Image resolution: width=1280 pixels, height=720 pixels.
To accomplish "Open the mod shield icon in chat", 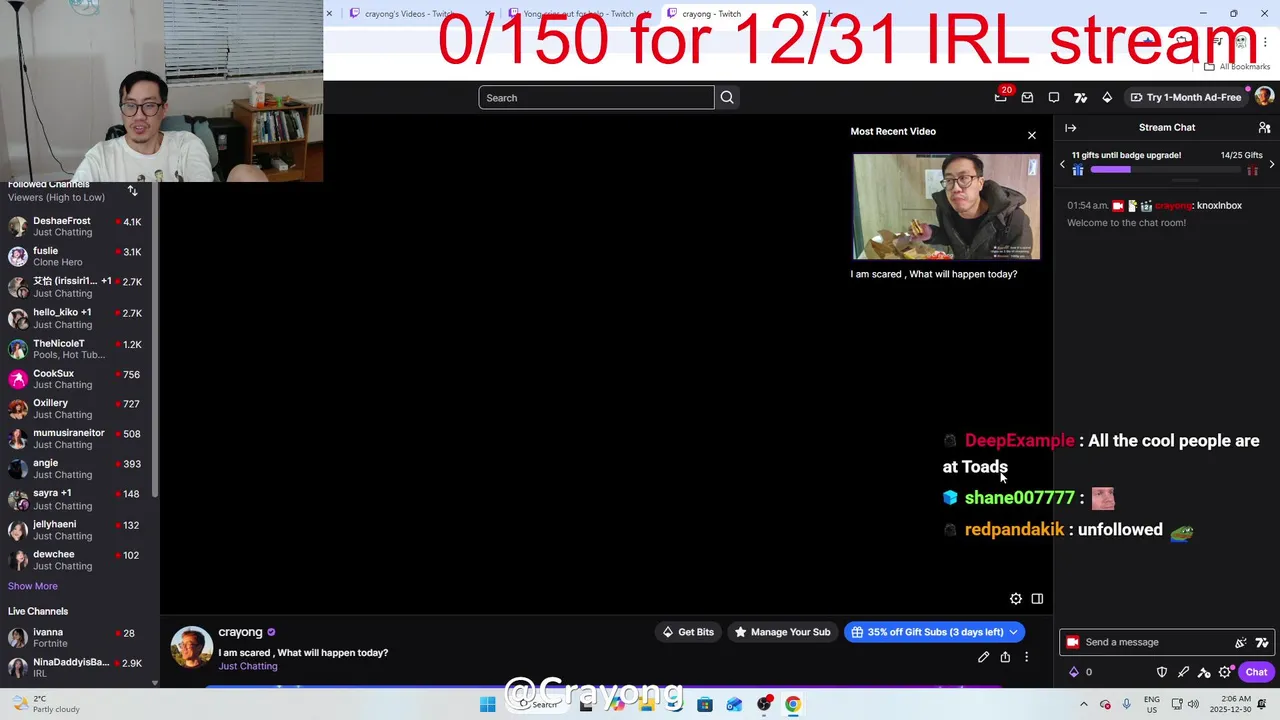I will (1162, 672).
